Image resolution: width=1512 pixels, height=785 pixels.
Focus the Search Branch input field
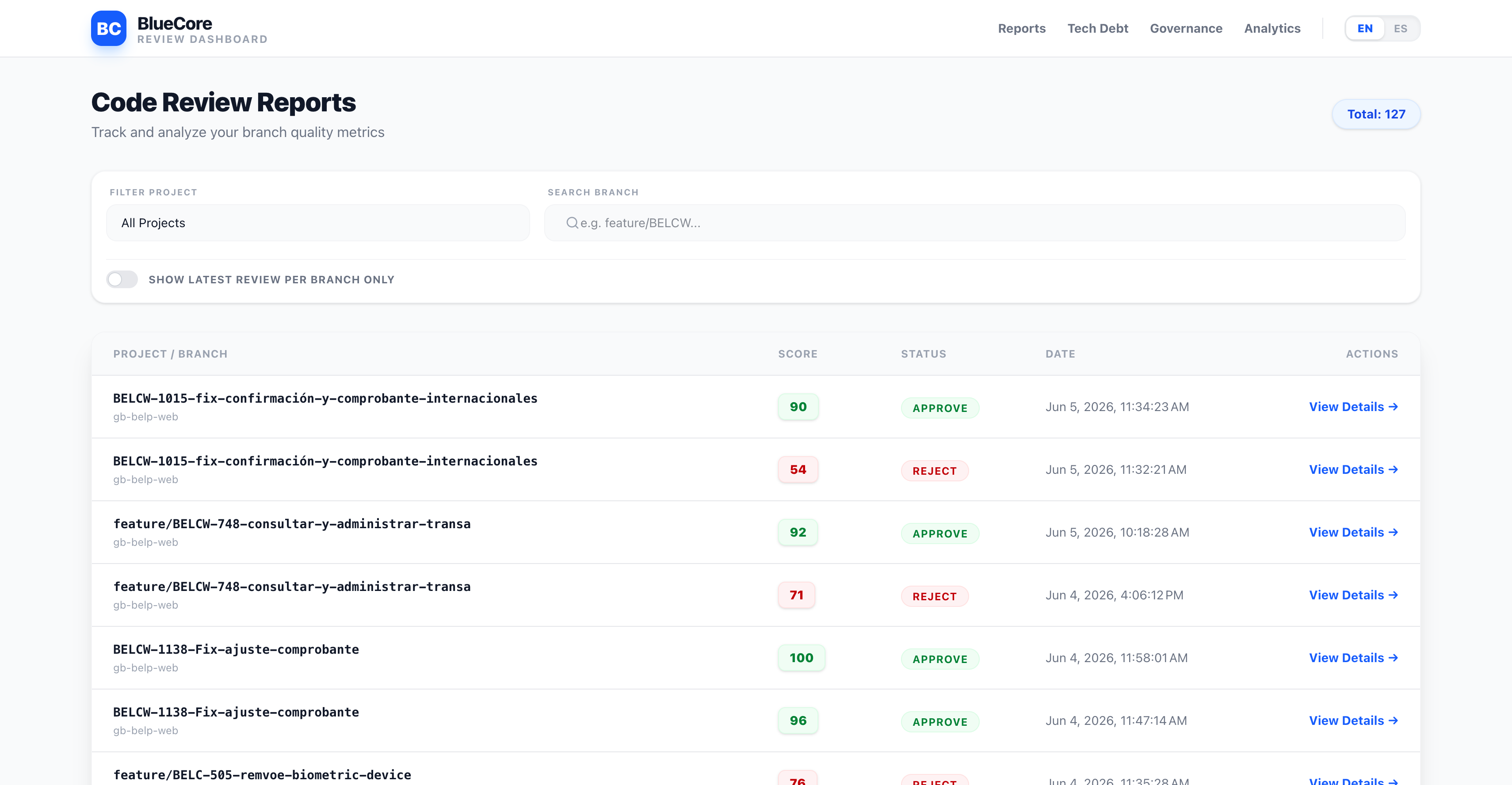[974, 223]
